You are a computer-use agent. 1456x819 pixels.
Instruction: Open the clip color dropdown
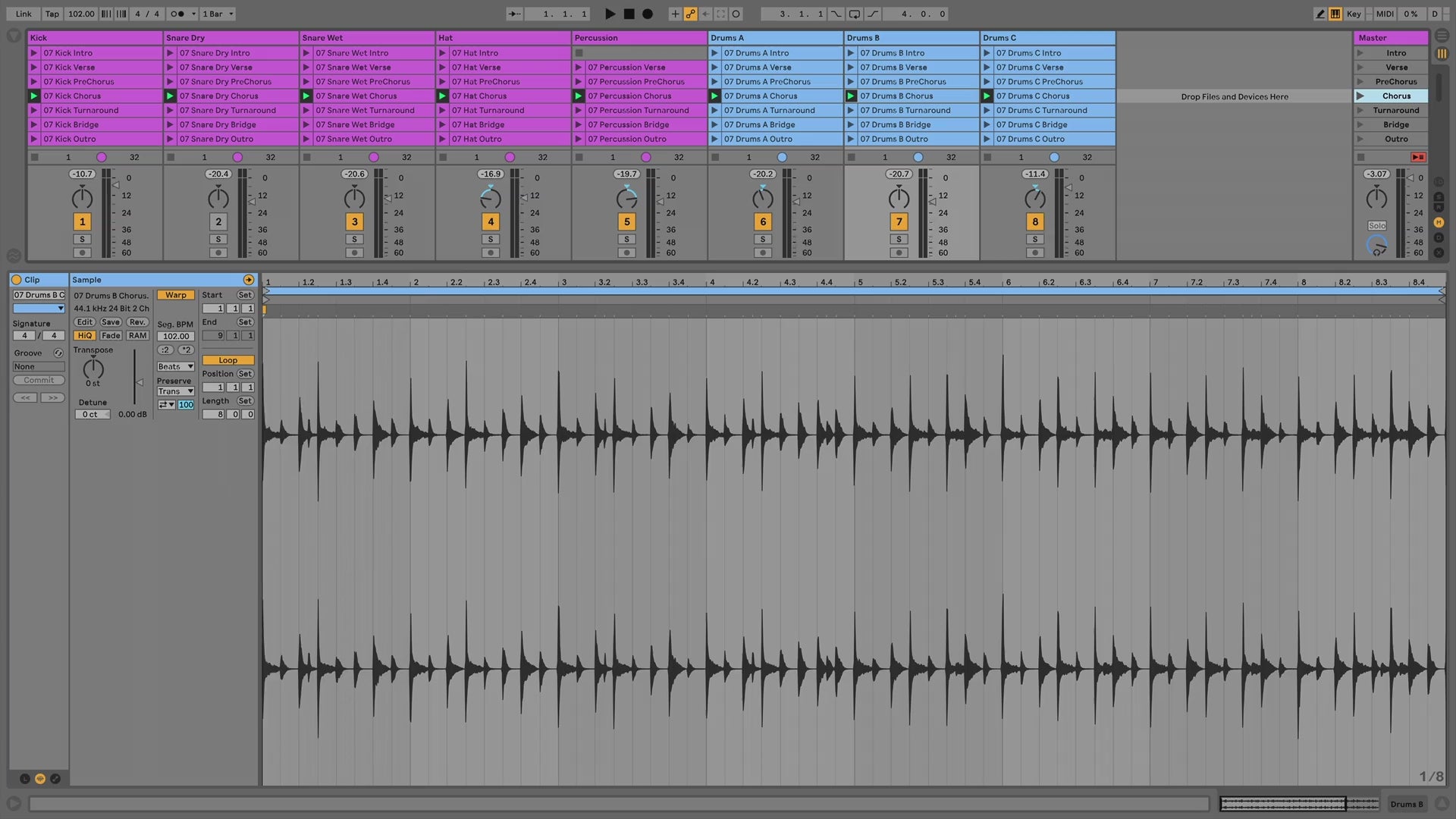pyautogui.click(x=39, y=309)
